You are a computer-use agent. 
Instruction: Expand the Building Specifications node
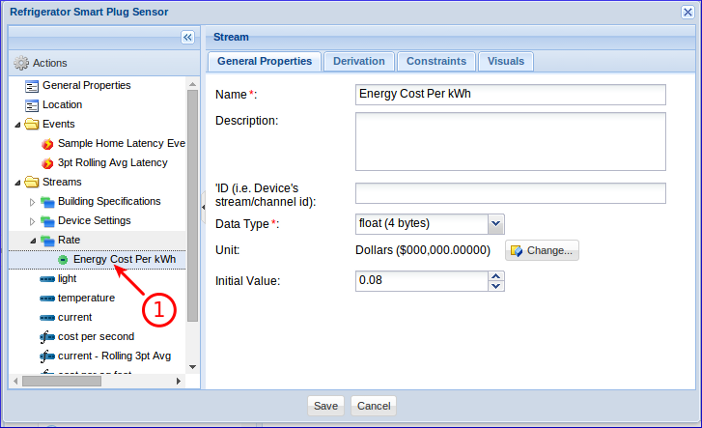[32, 202]
